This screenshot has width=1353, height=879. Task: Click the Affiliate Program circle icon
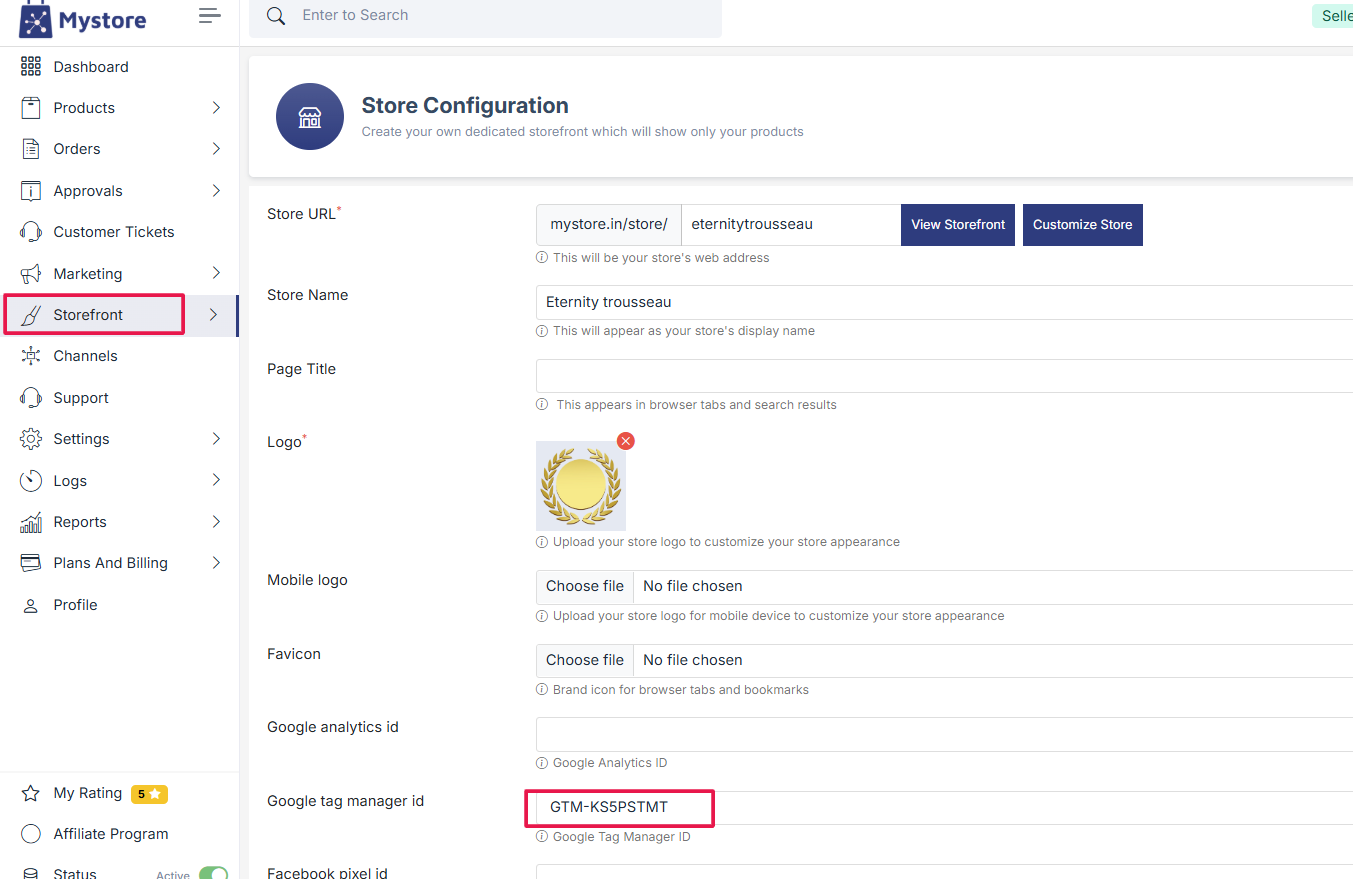point(31,834)
